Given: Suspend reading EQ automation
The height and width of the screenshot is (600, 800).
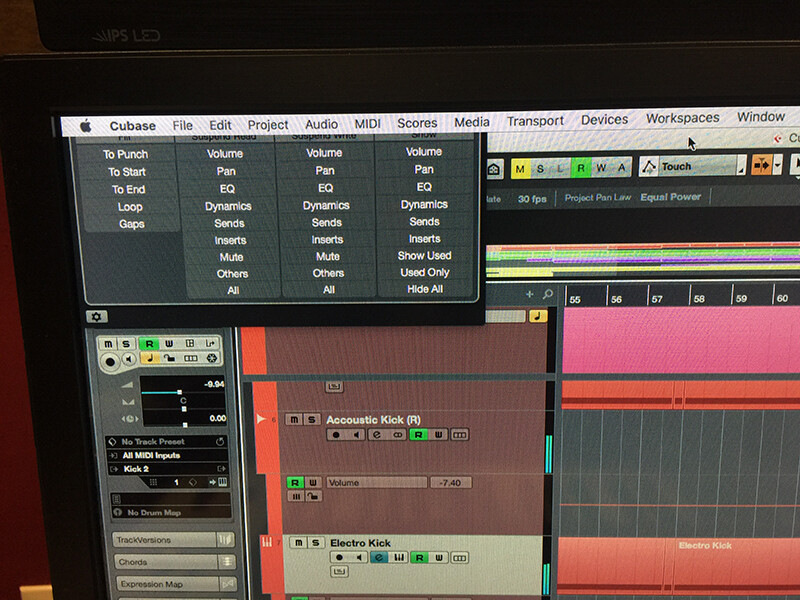Looking at the screenshot, I should [x=227, y=189].
